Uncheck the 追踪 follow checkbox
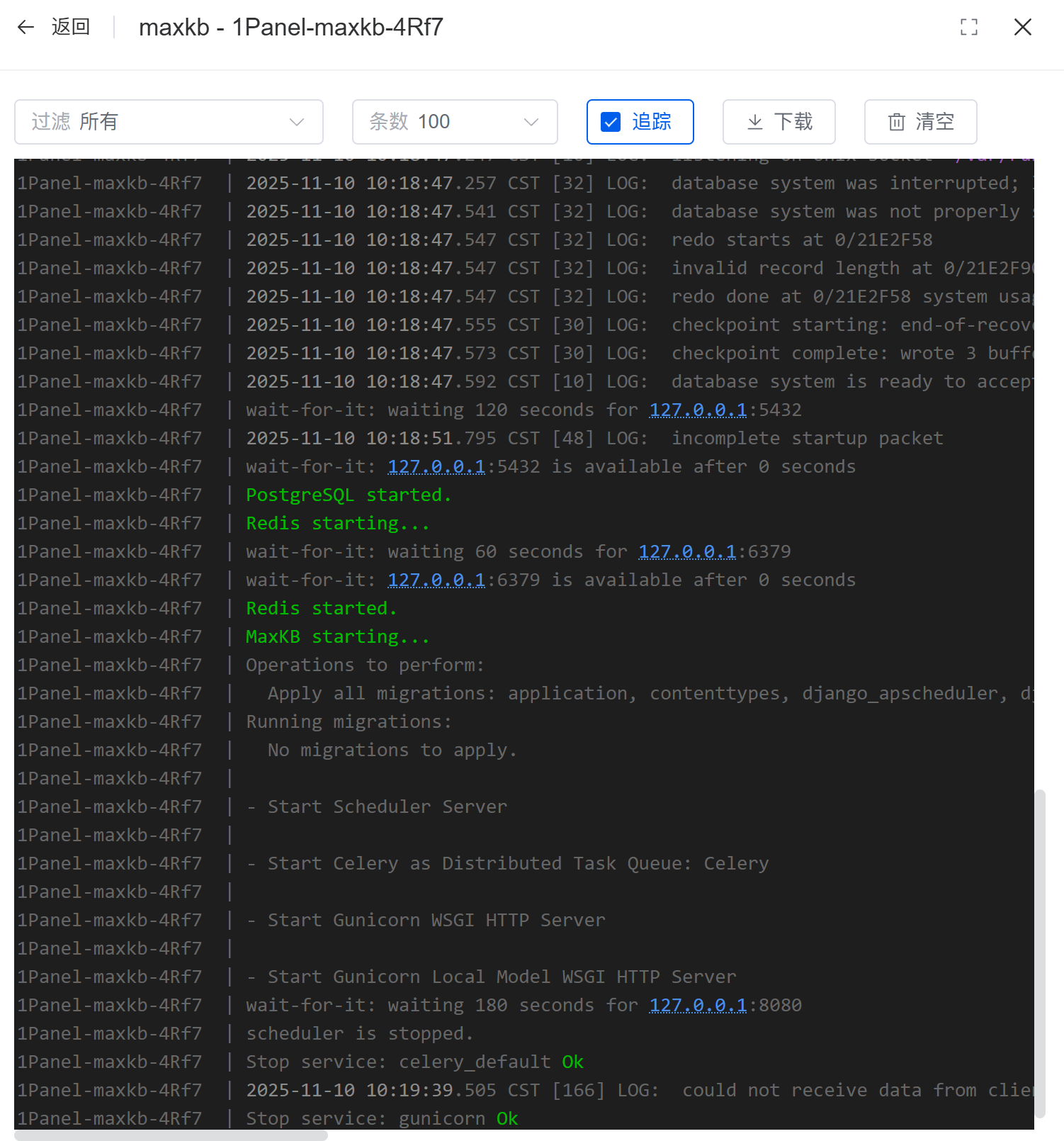The image size is (1064, 1141). 611,122
